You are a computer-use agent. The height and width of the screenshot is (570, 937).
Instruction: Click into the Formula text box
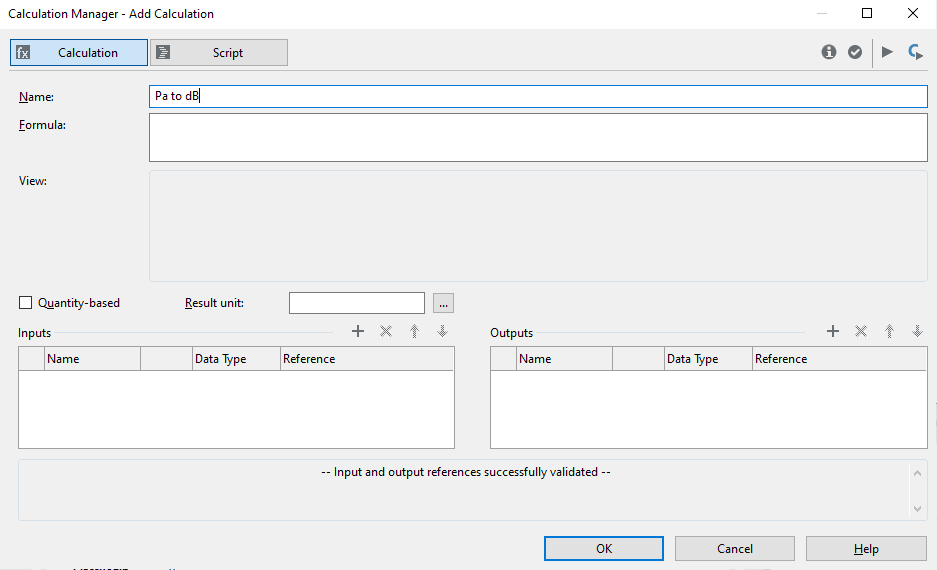pyautogui.click(x=538, y=137)
